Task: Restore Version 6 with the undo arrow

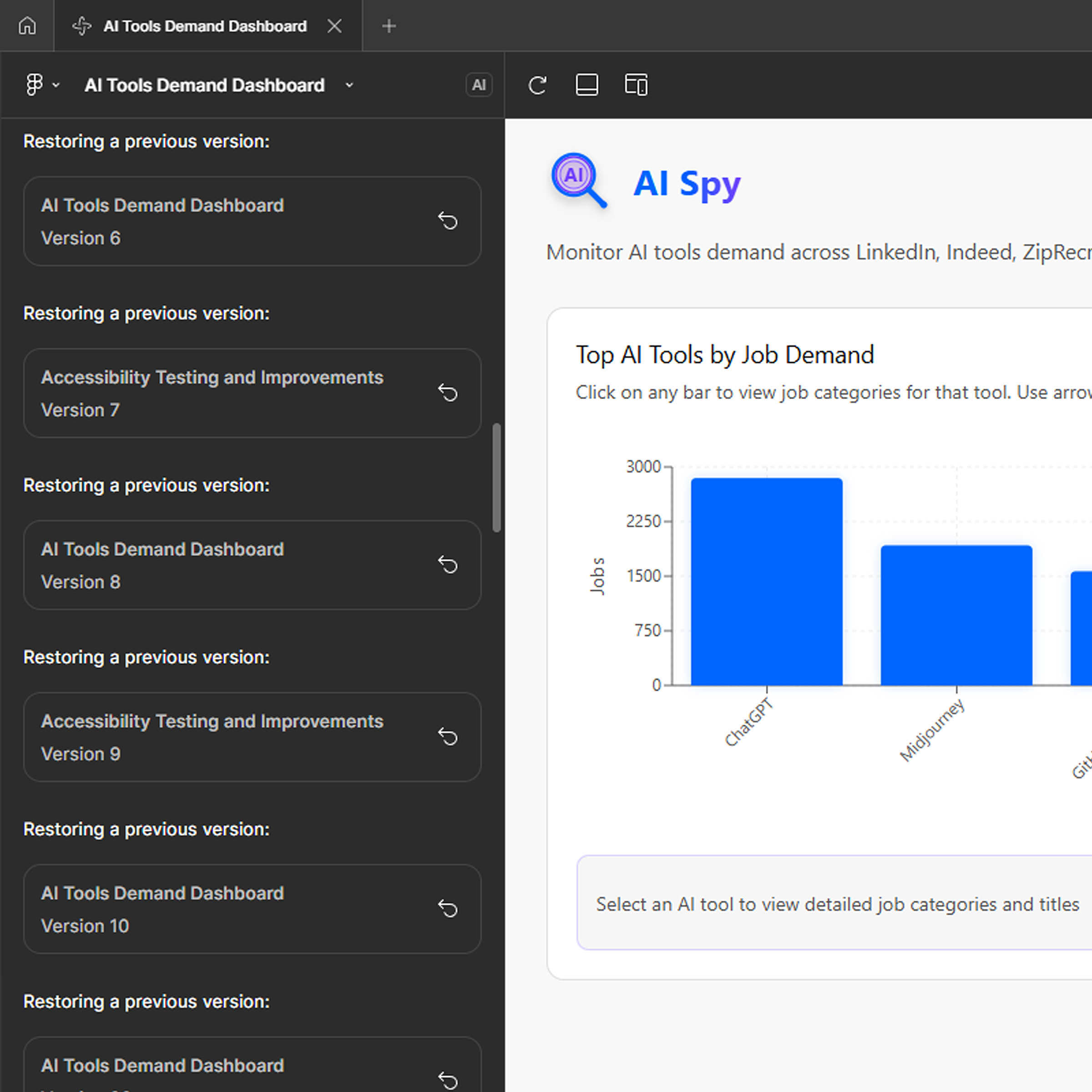Action: pos(448,221)
